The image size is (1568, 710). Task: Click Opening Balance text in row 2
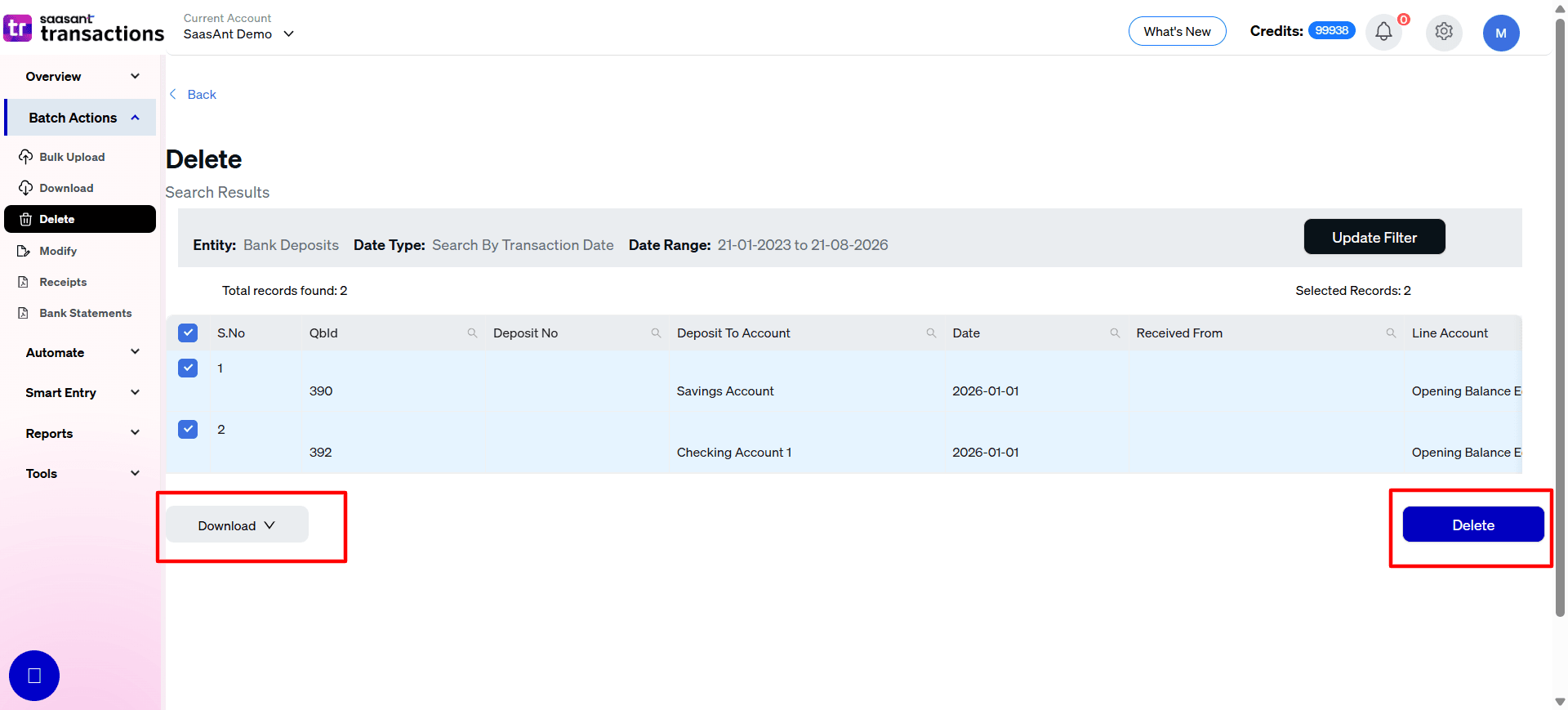(x=1467, y=453)
